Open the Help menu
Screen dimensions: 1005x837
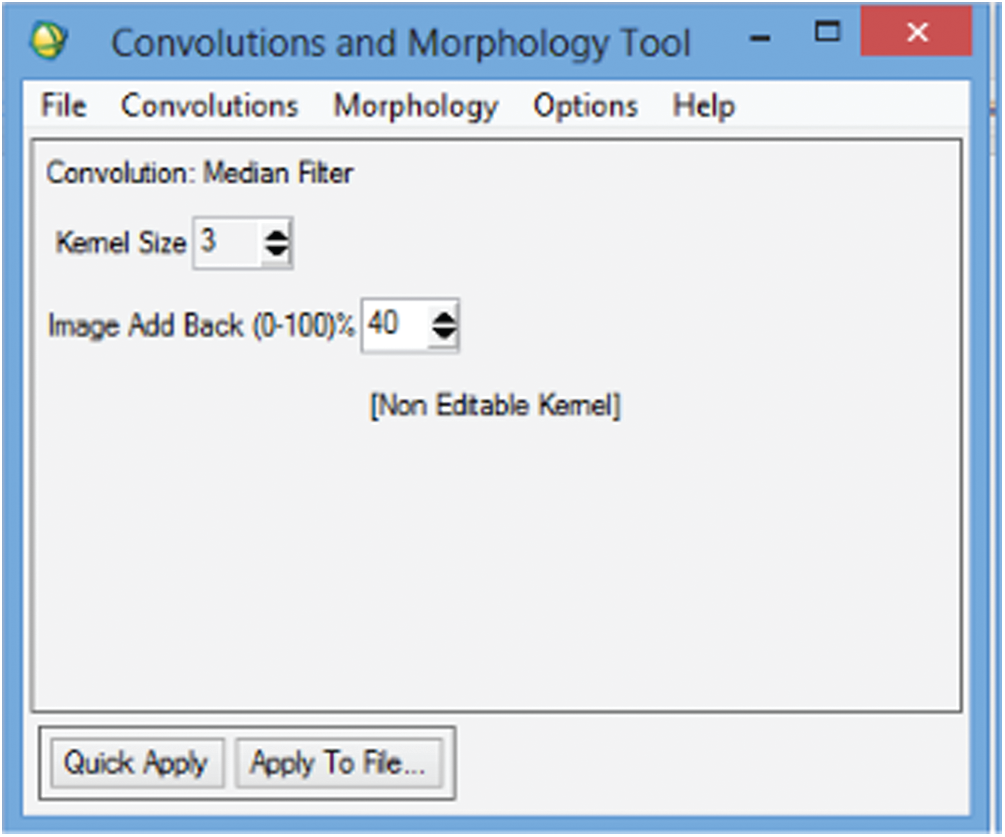703,106
